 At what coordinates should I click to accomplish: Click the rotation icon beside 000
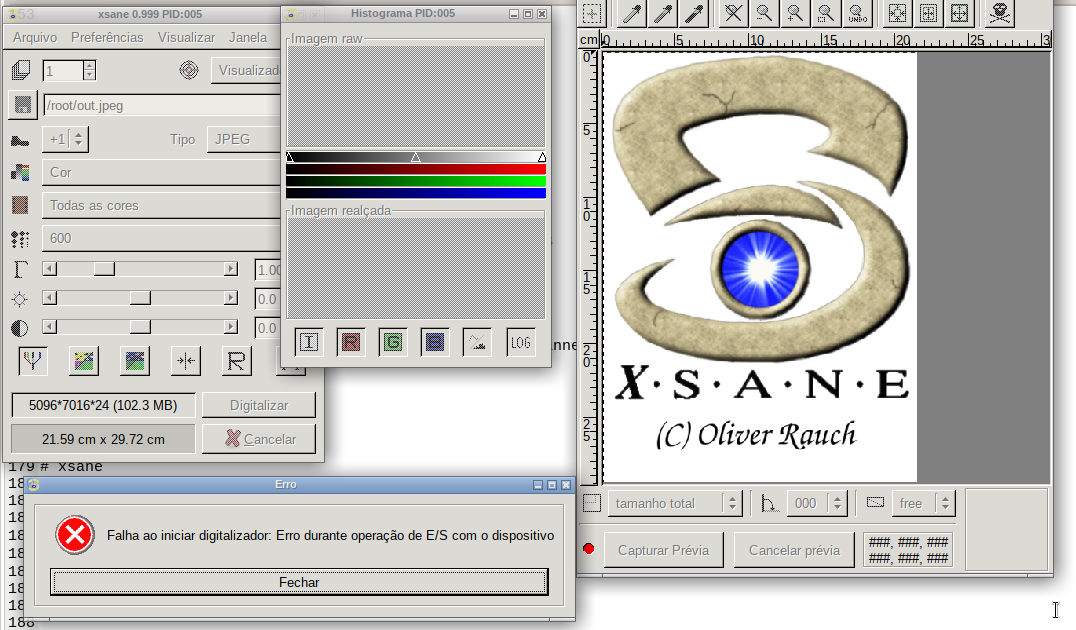coord(769,504)
